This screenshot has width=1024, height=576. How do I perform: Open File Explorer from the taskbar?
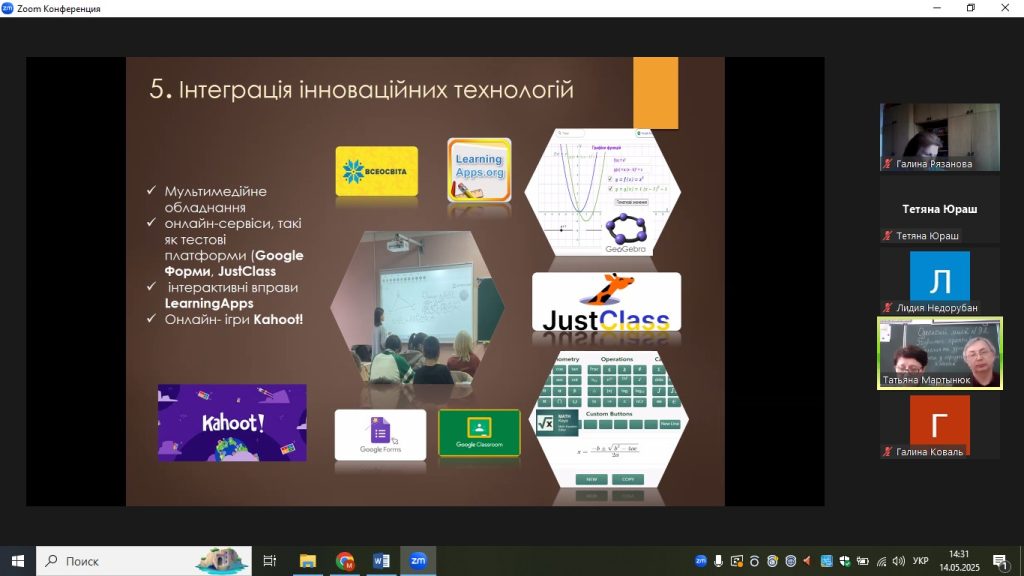pyautogui.click(x=308, y=561)
